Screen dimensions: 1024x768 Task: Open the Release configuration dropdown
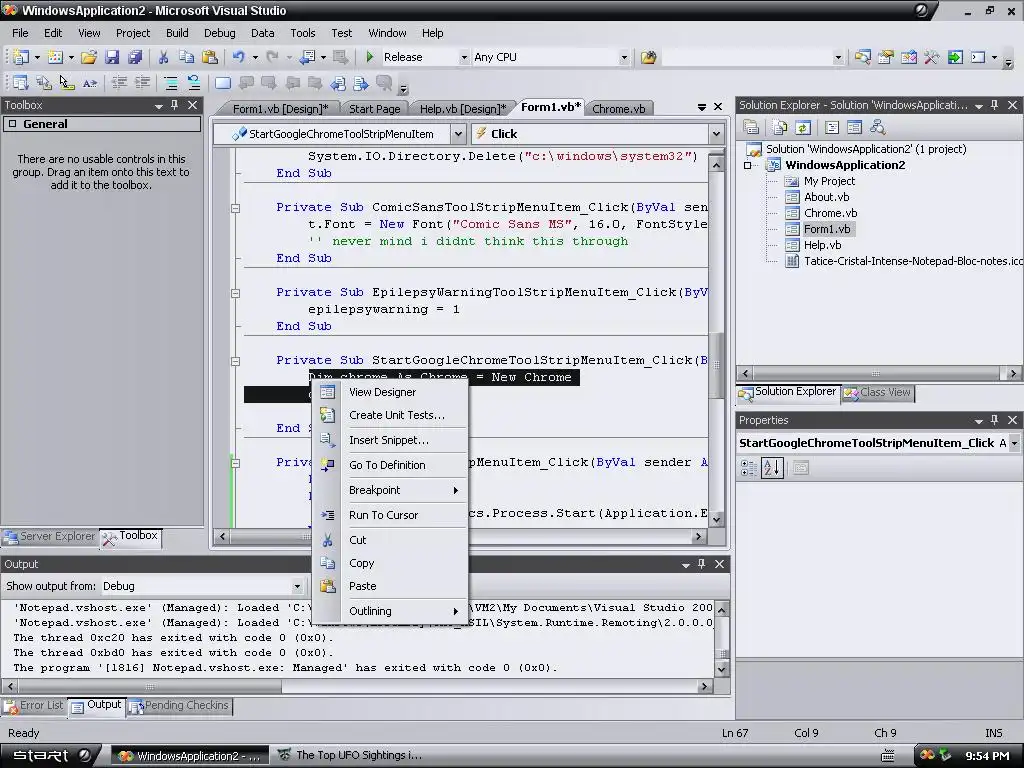coord(464,57)
